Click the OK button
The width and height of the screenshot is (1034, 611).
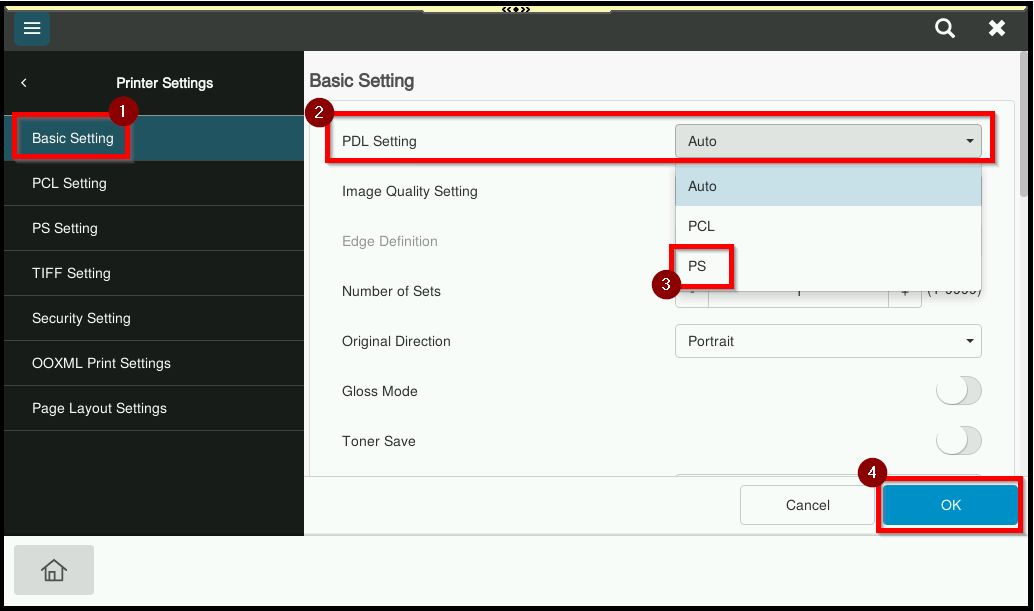pyautogui.click(x=950, y=505)
